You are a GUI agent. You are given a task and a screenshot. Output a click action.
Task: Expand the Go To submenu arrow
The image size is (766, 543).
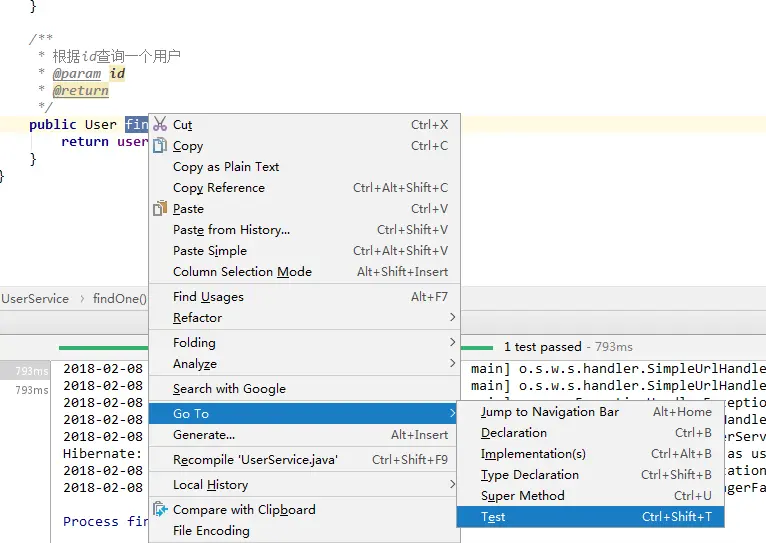pos(452,414)
